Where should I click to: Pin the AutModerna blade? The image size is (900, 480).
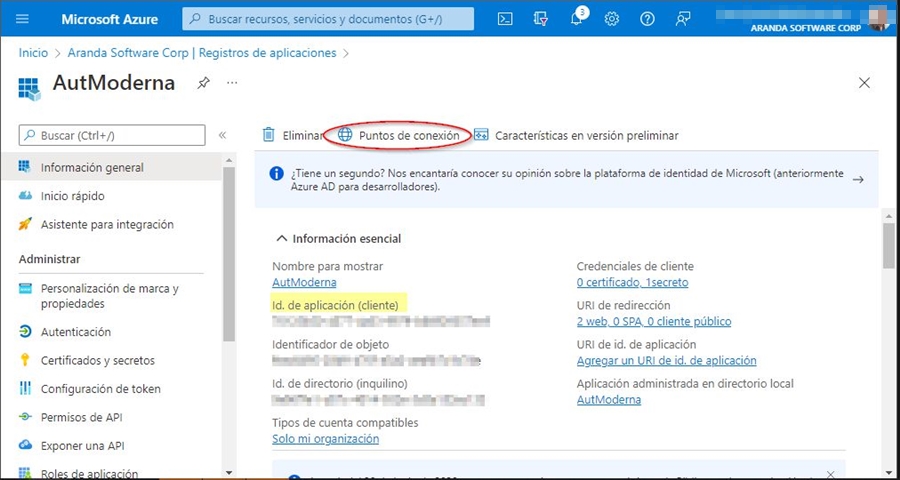click(x=203, y=83)
